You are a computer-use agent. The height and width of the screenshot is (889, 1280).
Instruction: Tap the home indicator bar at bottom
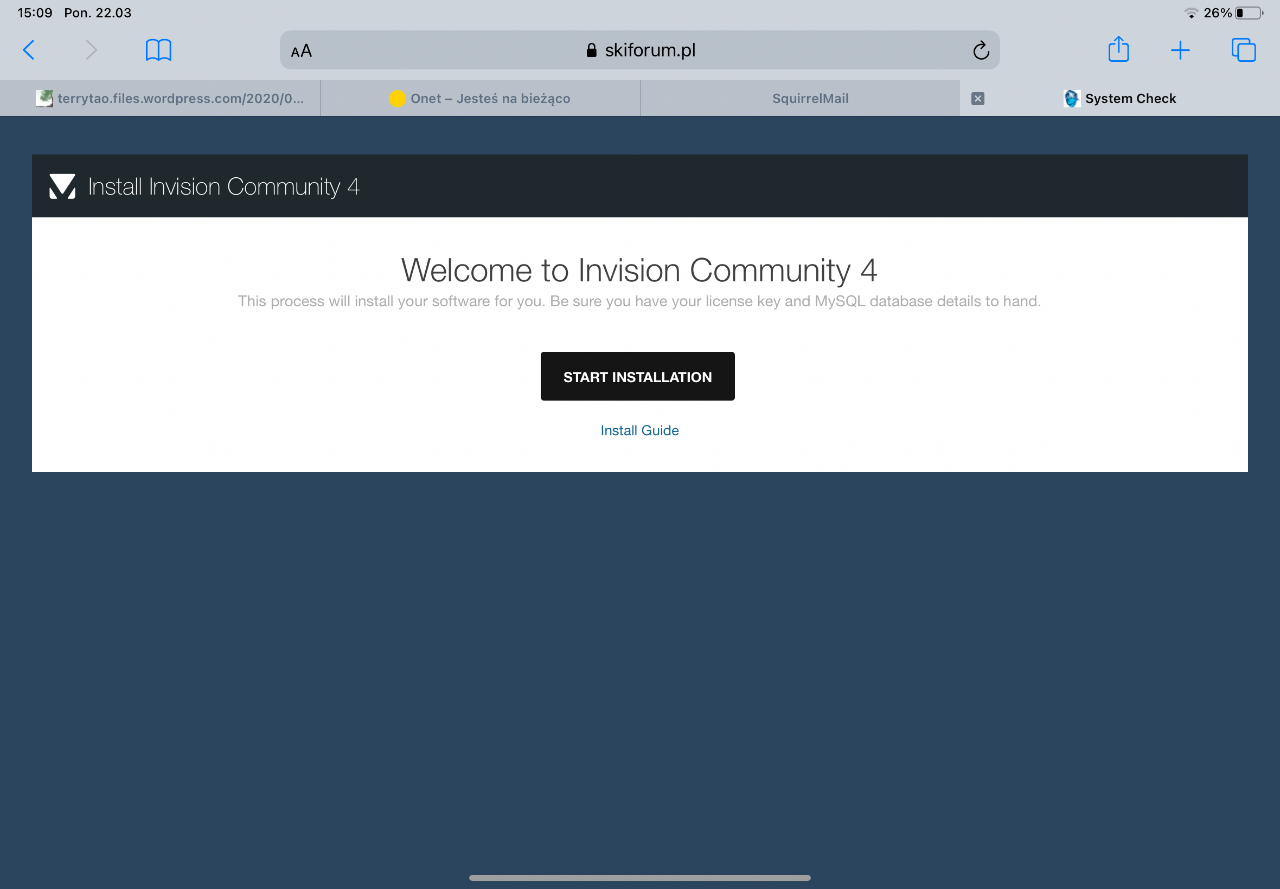point(640,878)
